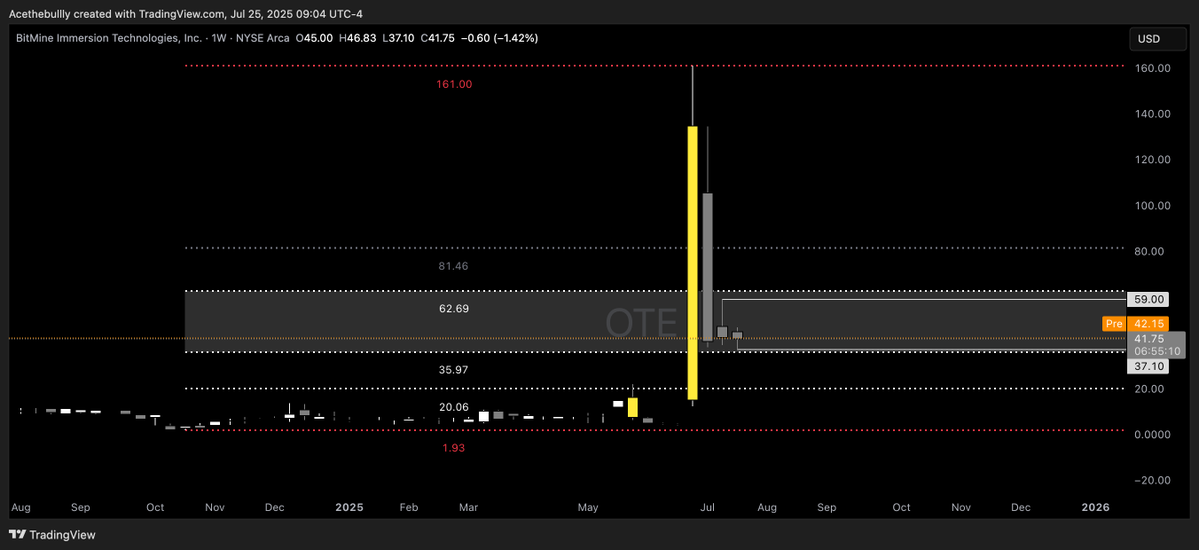Click the O45.00 open value
The height and width of the screenshot is (550, 1199).
click(314, 38)
